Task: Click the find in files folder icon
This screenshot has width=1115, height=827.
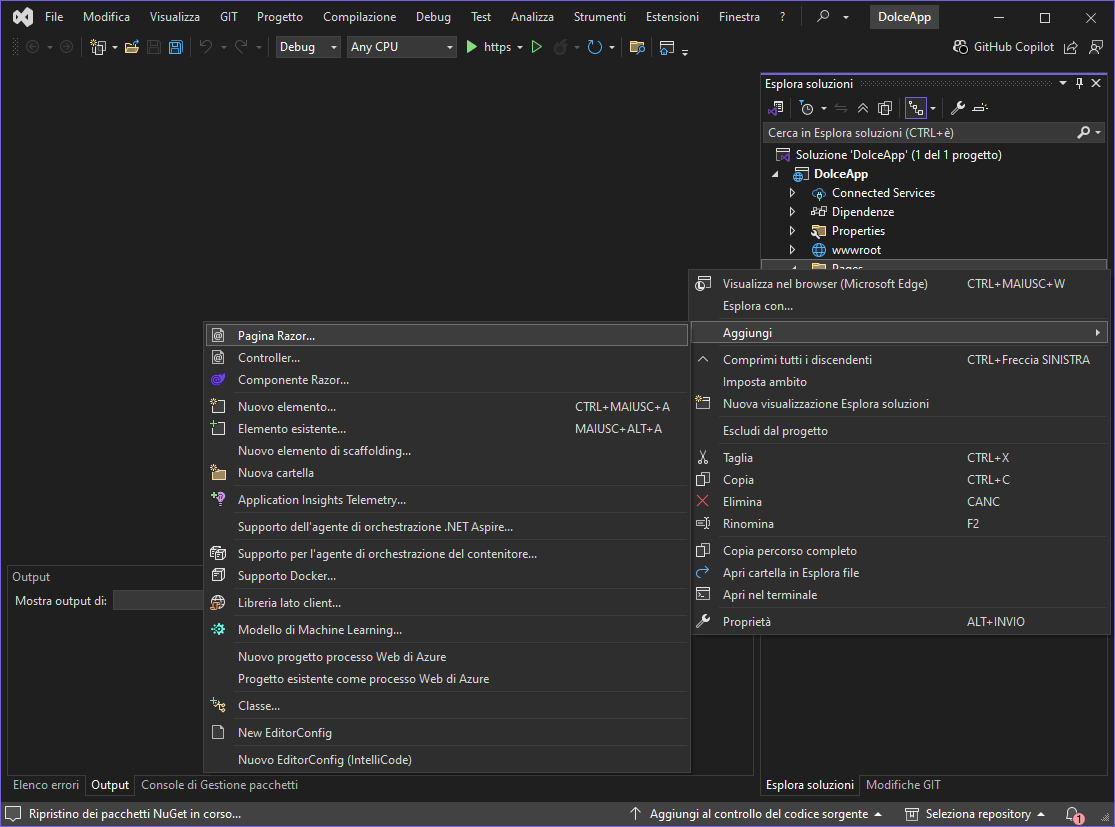Action: pos(637,47)
